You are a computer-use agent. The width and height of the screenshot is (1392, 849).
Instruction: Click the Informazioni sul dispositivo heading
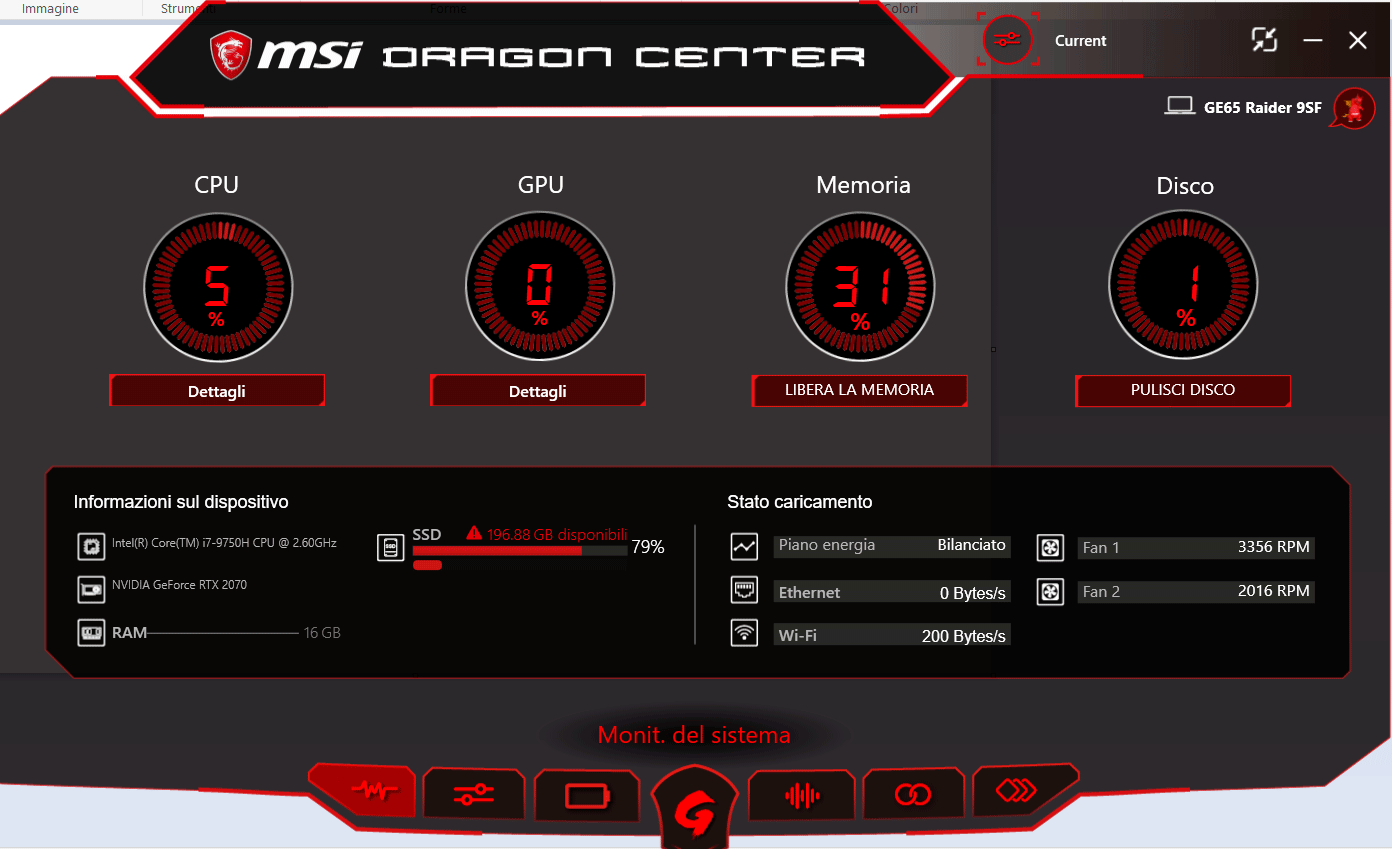click(x=181, y=502)
